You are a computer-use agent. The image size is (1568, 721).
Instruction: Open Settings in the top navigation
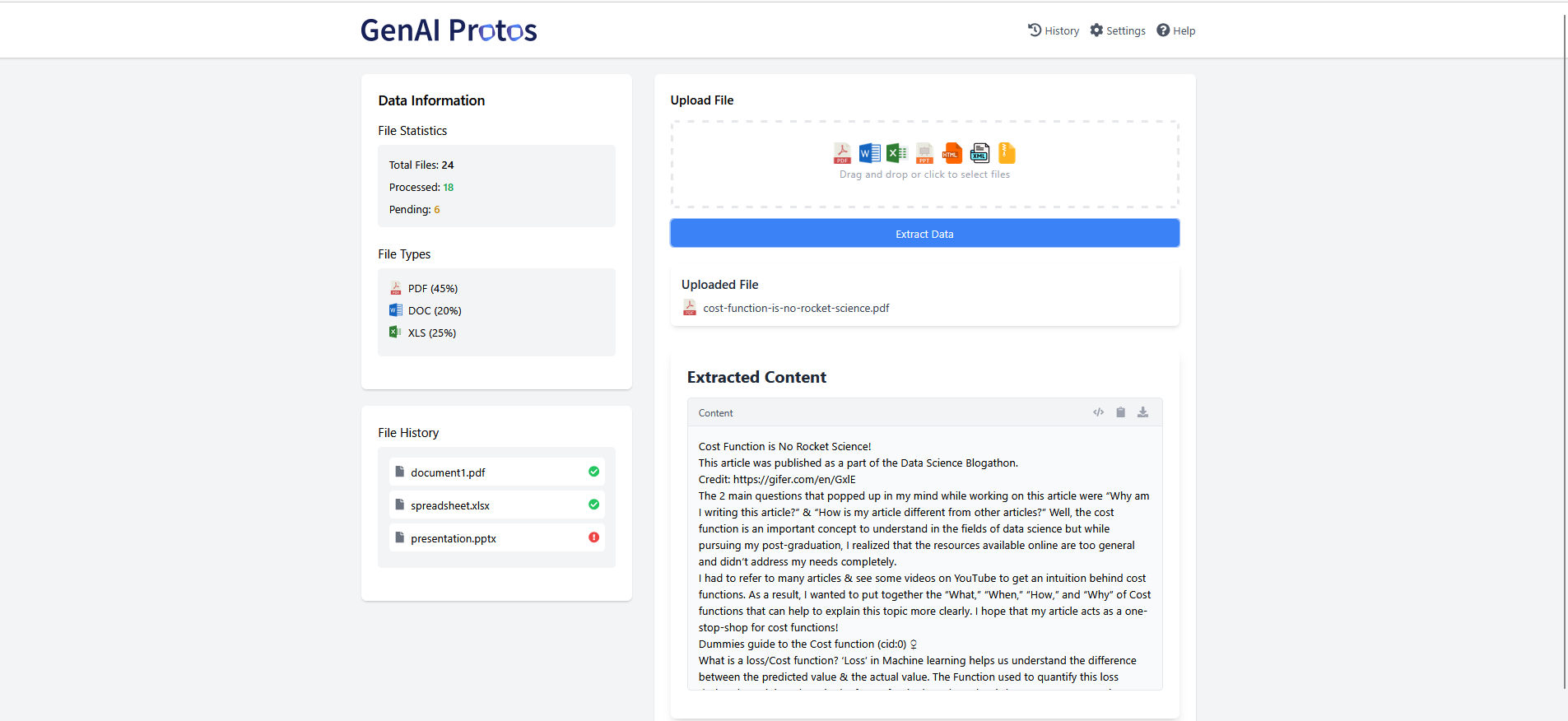(x=1118, y=30)
